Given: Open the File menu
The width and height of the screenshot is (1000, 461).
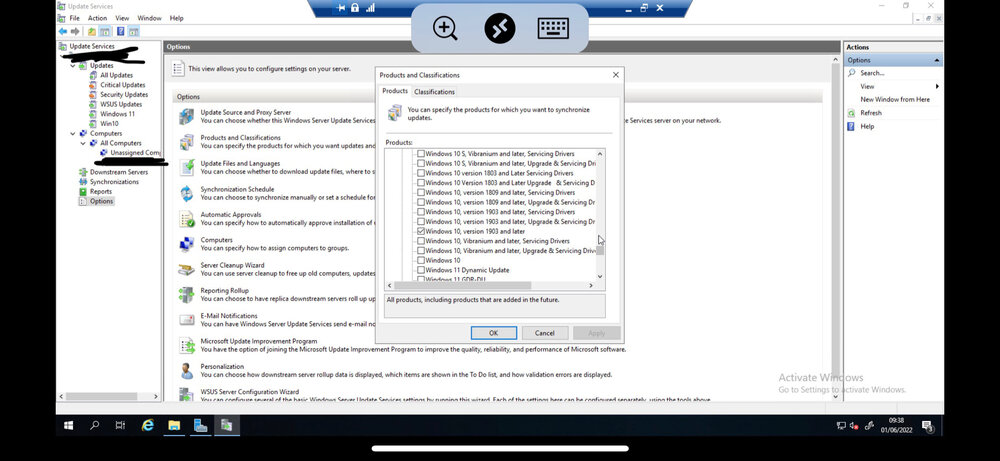Looking at the screenshot, I should click(x=75, y=18).
